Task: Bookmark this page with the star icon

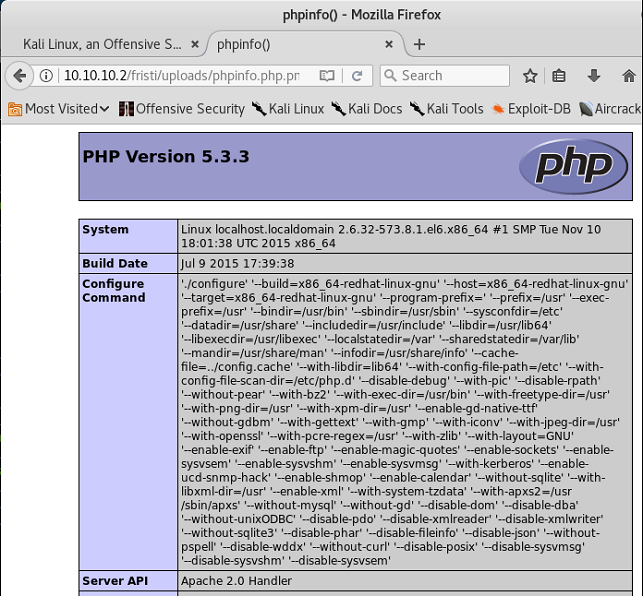Action: coord(530,75)
